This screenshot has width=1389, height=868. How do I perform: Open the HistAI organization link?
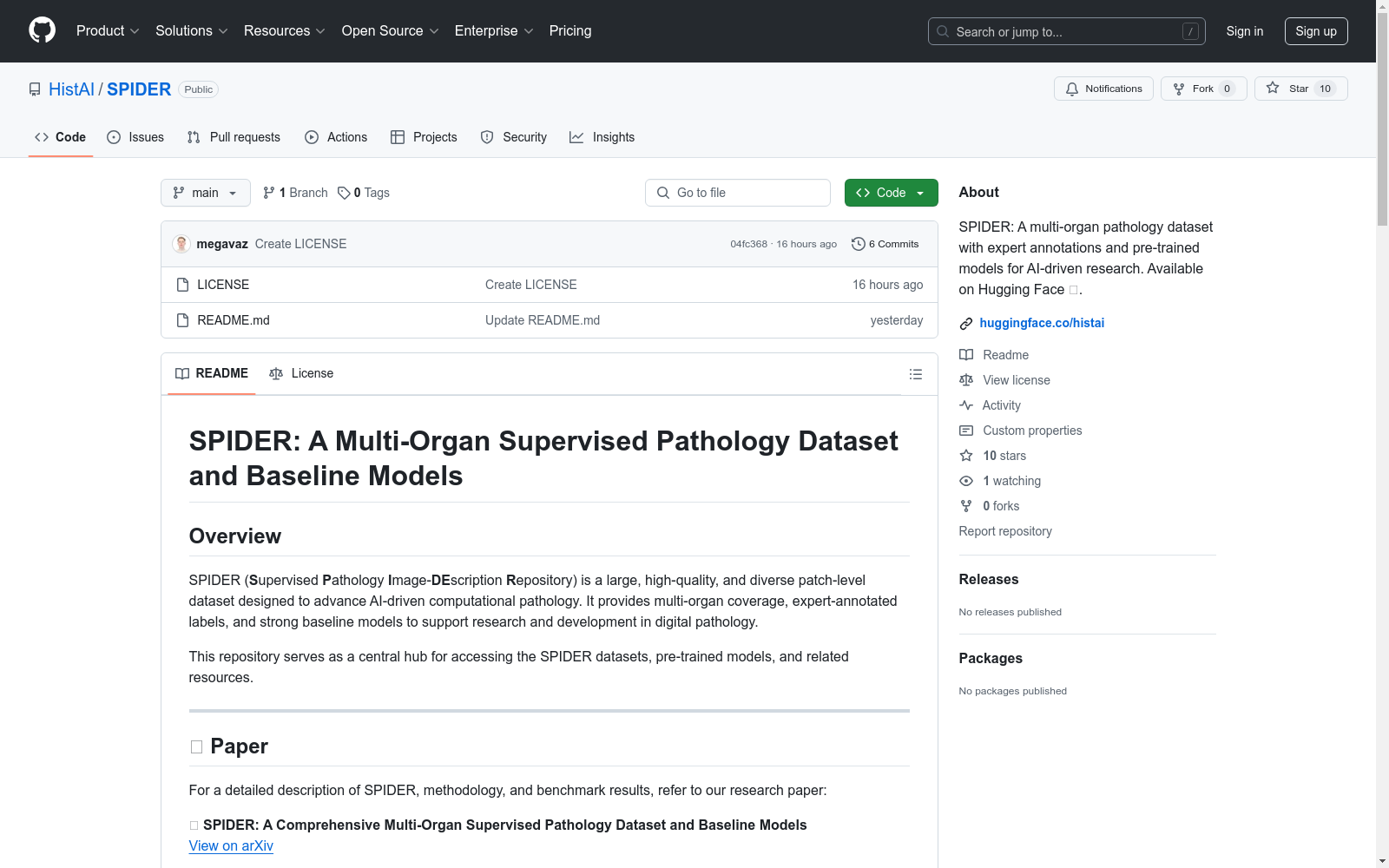(71, 89)
